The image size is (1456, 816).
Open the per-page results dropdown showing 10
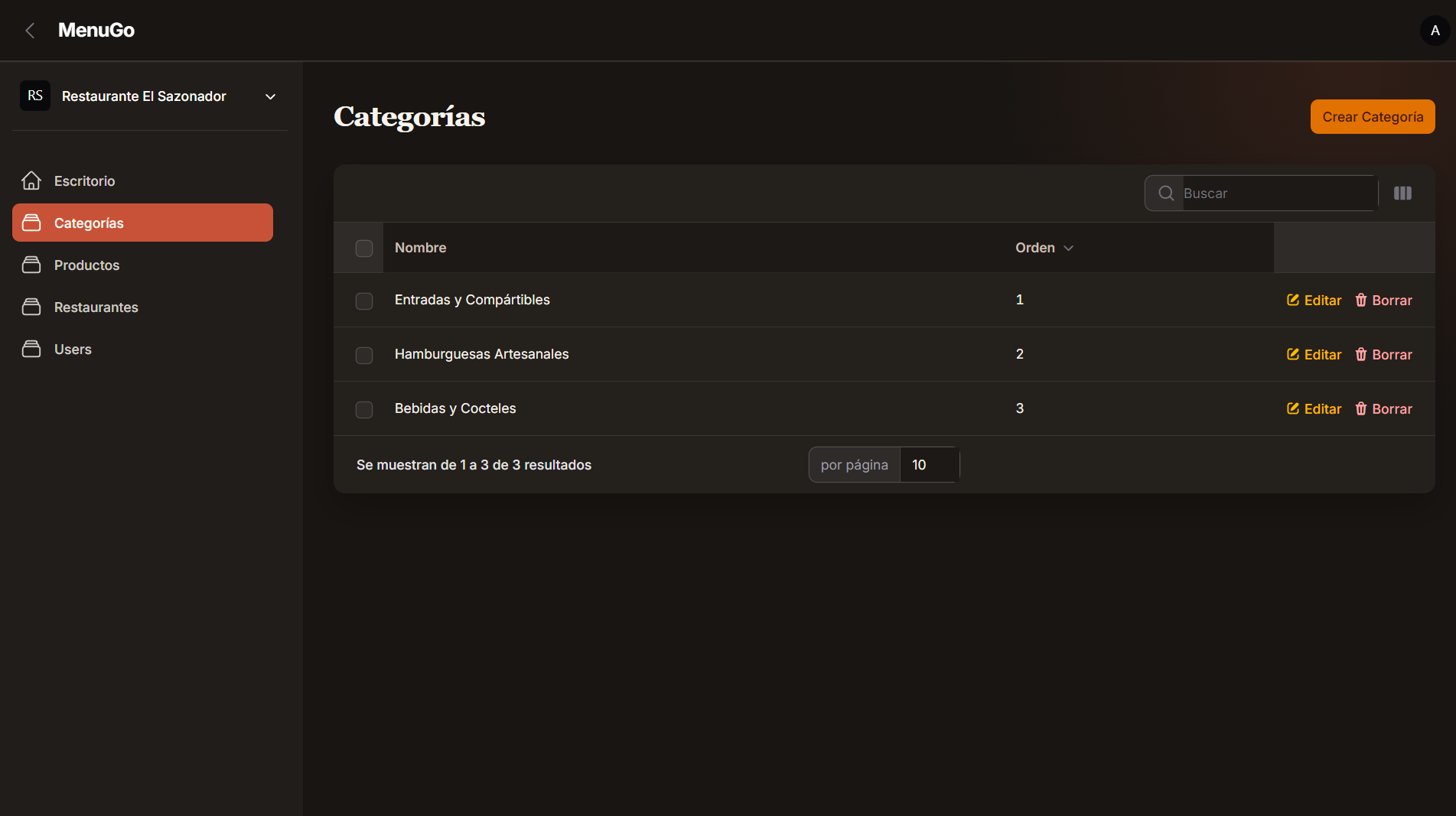(x=930, y=465)
